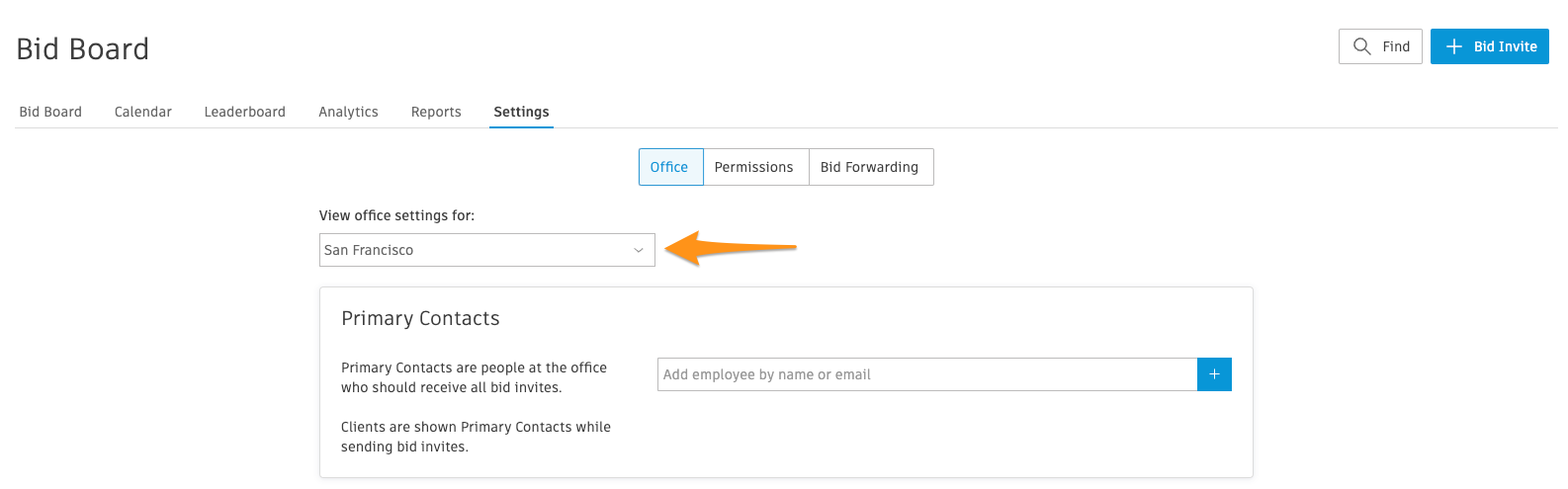This screenshot has width=1568, height=489.
Task: Create a new Bid Invite
Action: pos(1490,46)
